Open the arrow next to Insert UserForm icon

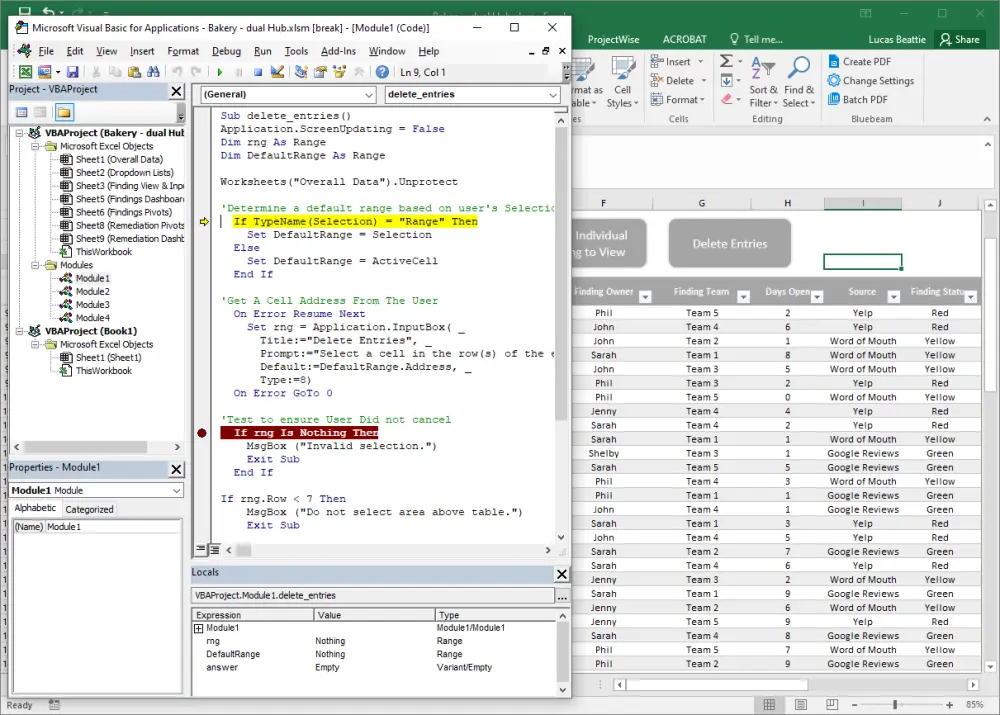point(57,72)
